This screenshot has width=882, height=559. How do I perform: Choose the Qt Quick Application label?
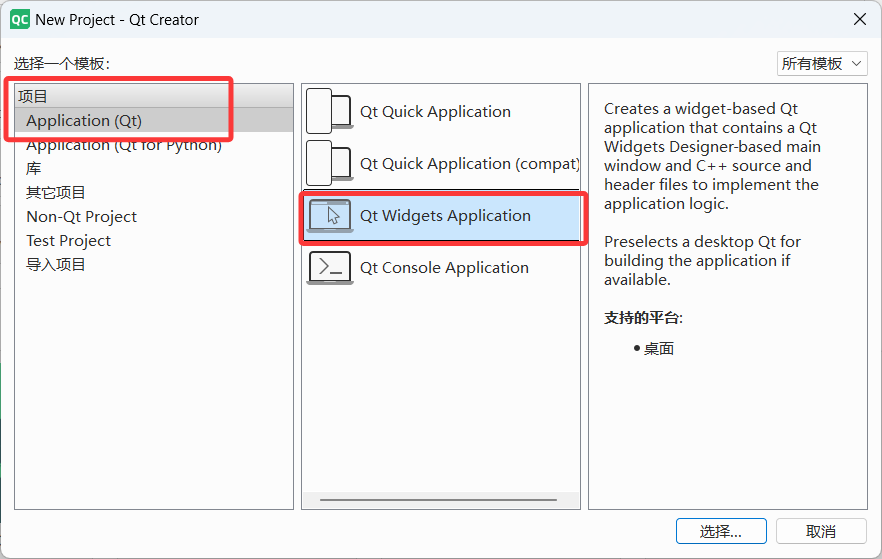click(x=435, y=111)
